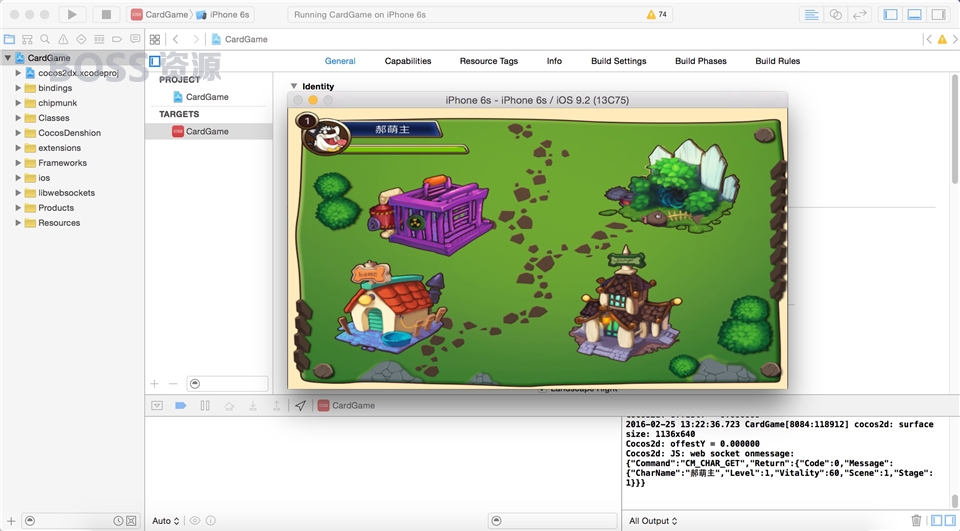Expand the Frameworks folder

tap(18, 163)
